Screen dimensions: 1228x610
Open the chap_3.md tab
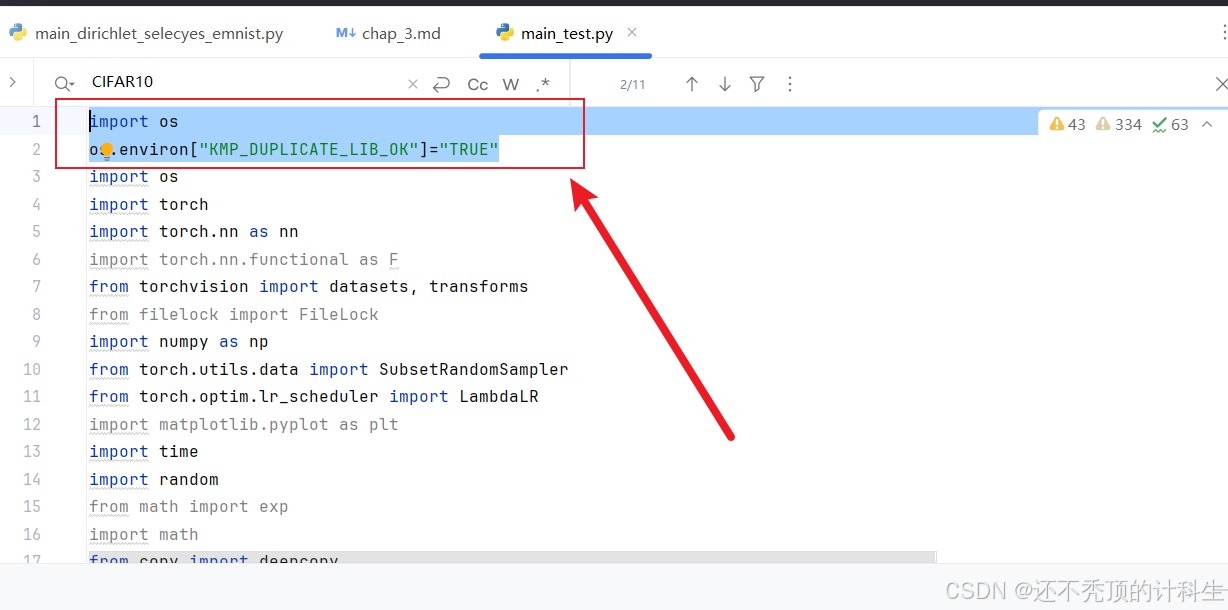tap(389, 33)
